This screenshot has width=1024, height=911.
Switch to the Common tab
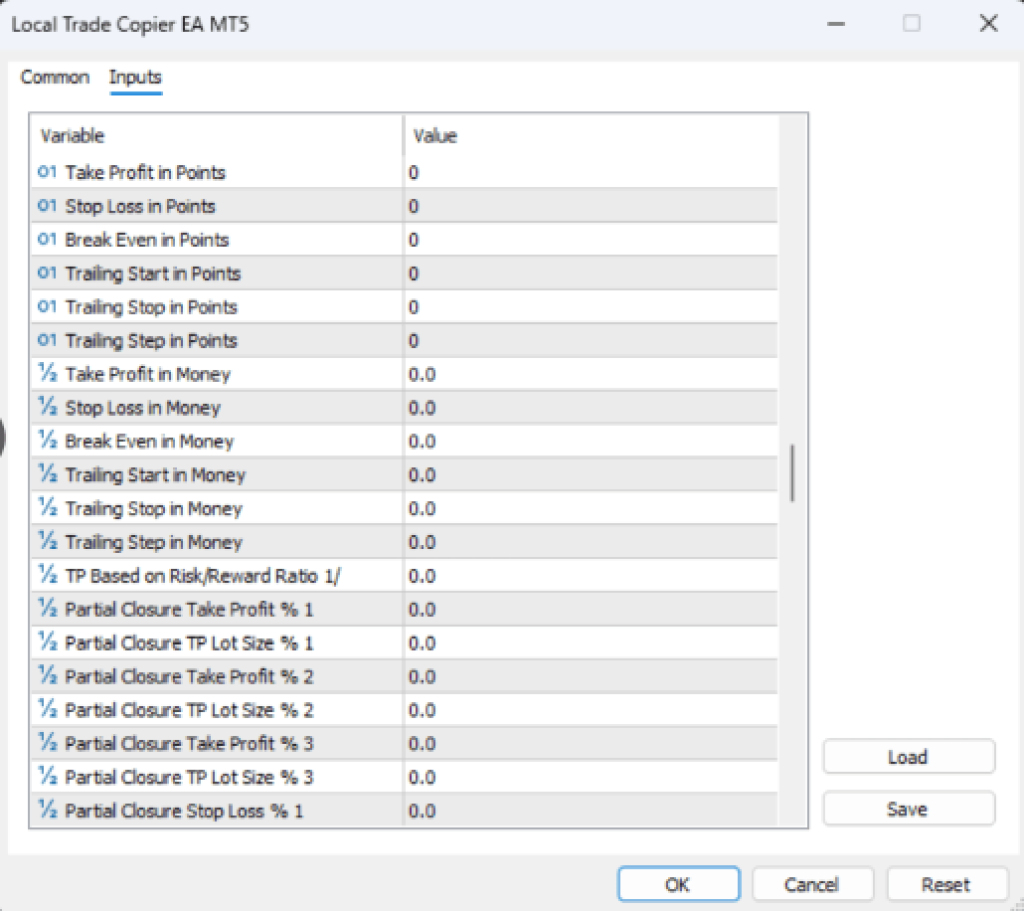[x=55, y=77]
